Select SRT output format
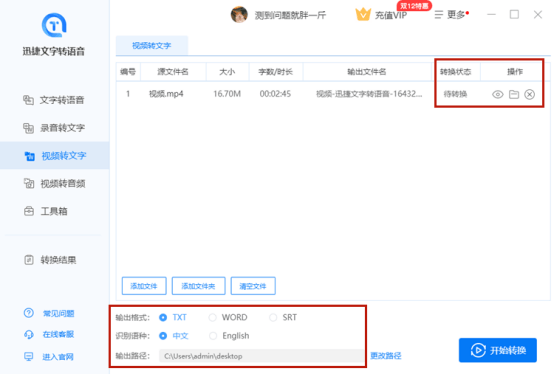Image resolution: width=554 pixels, height=375 pixels. [x=283, y=317]
